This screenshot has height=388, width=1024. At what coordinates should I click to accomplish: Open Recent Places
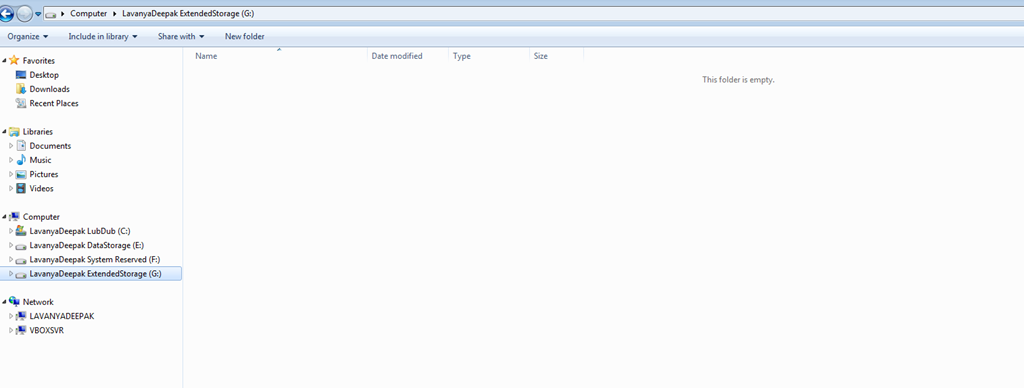(x=54, y=103)
